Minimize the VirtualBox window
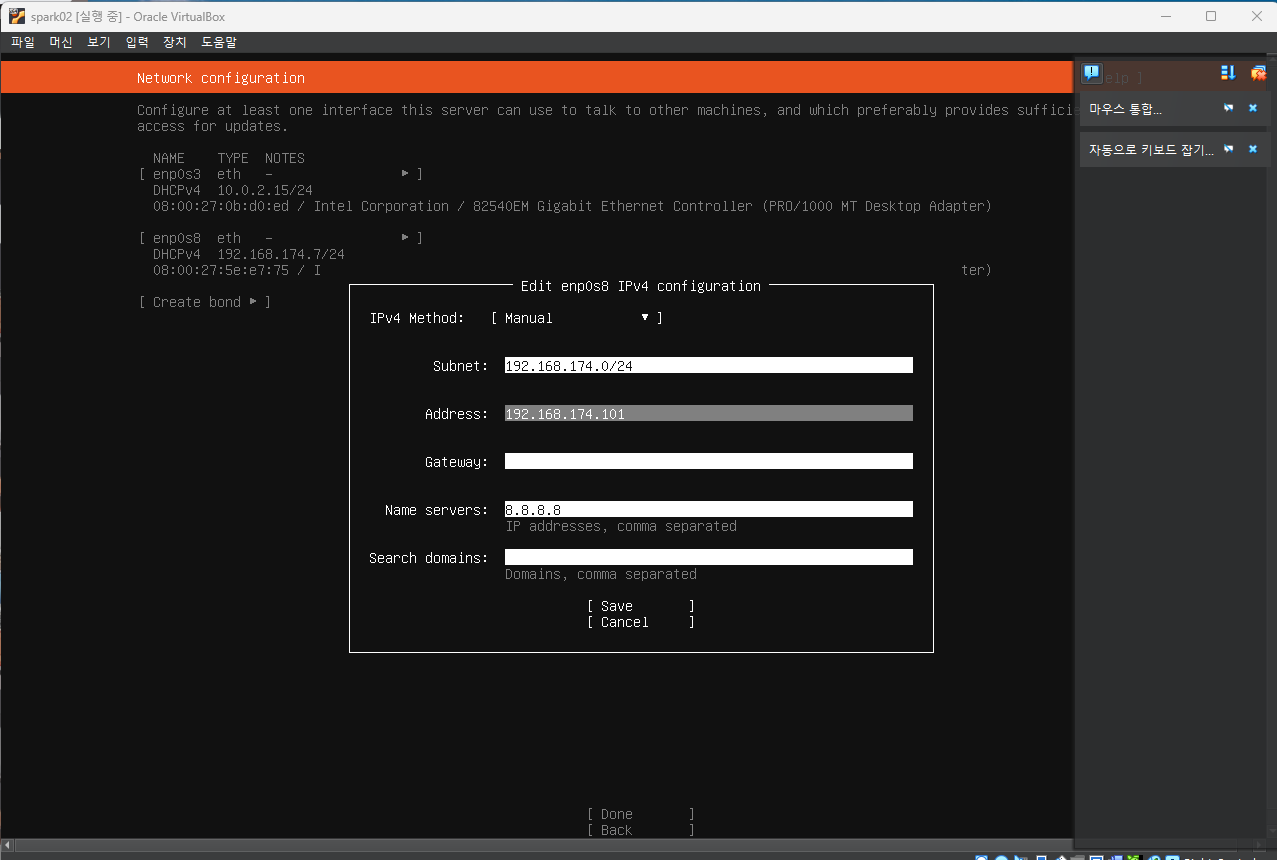1277x860 pixels. click(x=1165, y=16)
